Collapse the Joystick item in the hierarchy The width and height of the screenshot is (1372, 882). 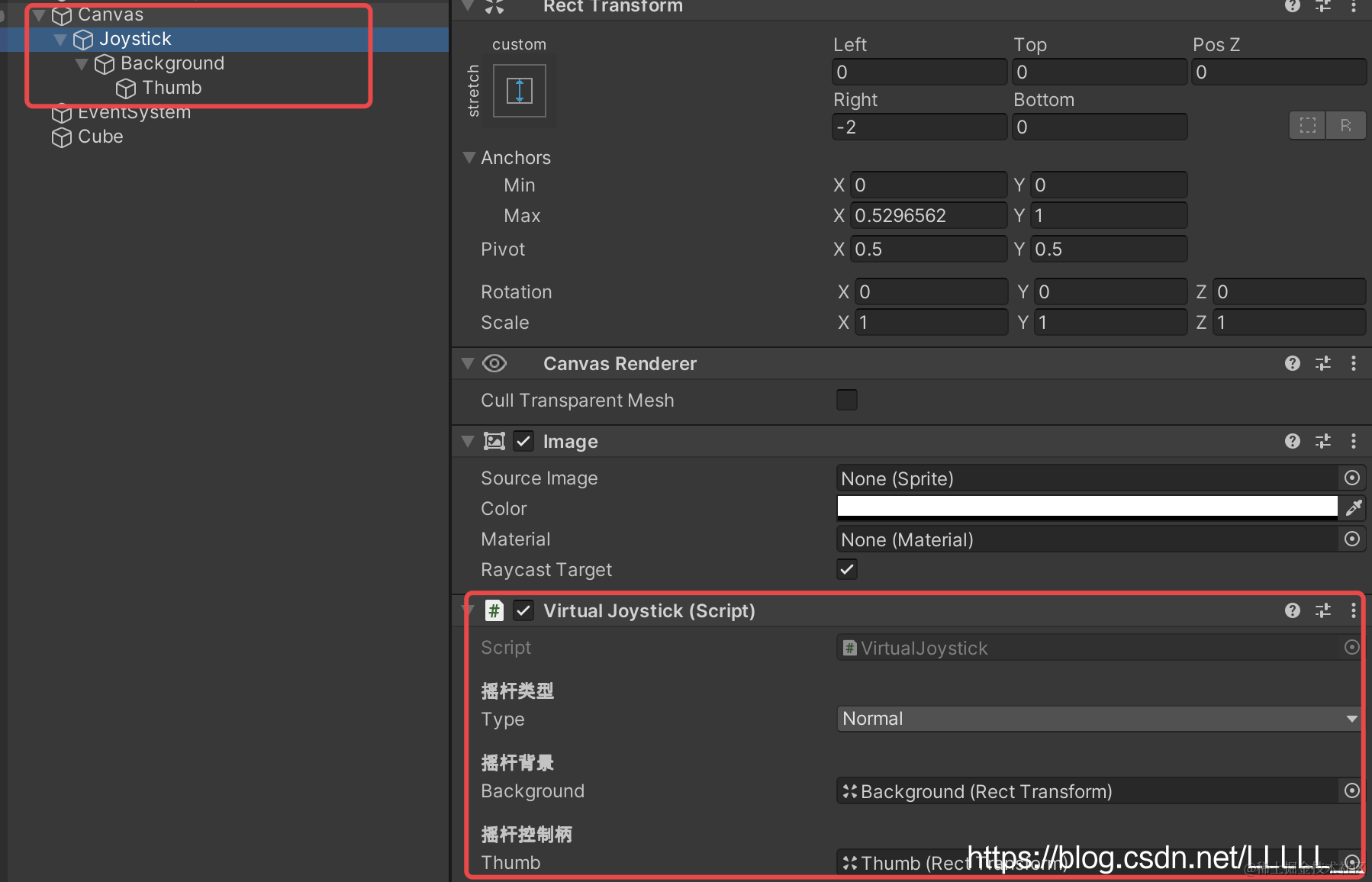coord(60,39)
